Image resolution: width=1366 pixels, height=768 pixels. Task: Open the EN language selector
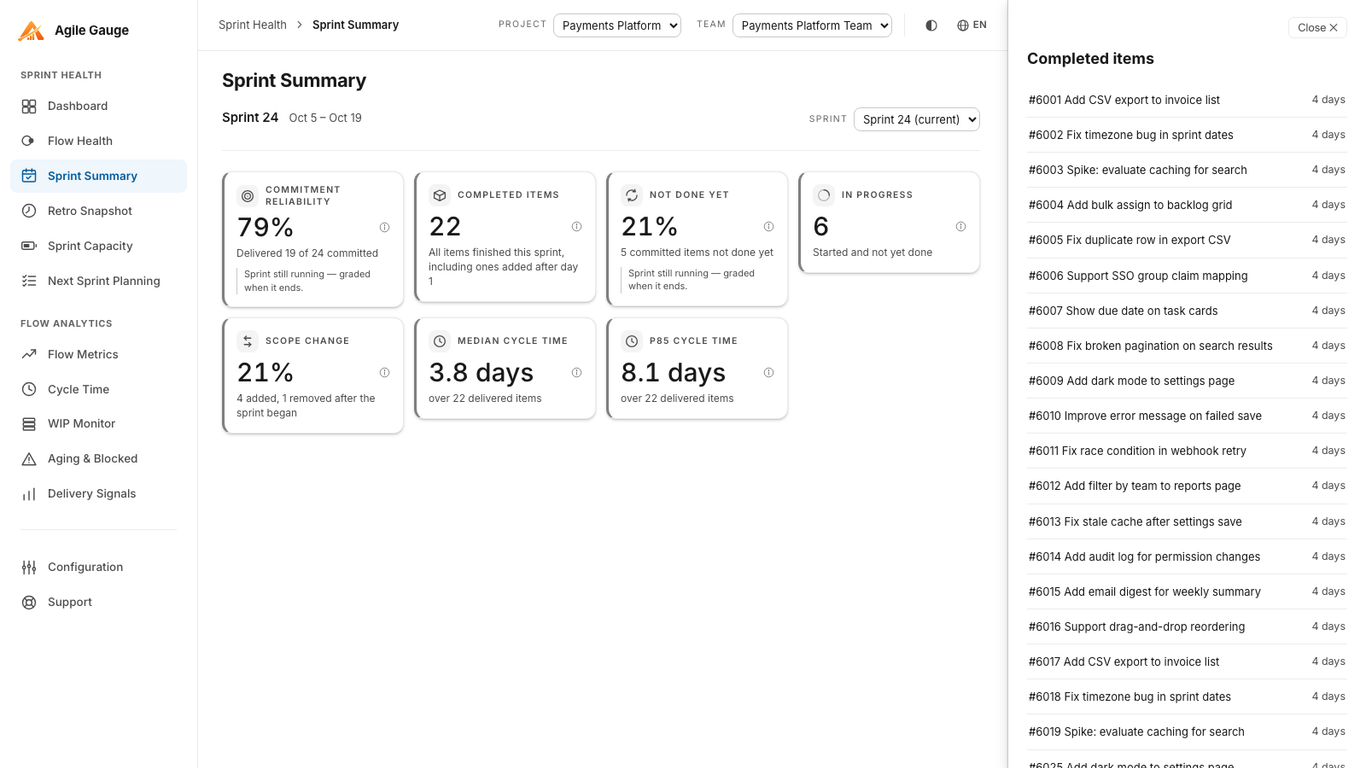point(972,25)
